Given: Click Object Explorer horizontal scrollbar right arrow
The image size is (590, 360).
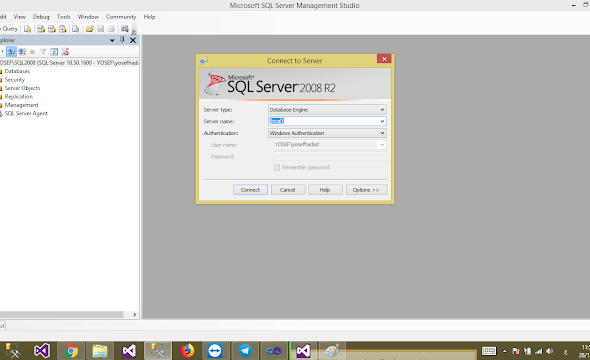Looking at the screenshot, I should pyautogui.click(x=135, y=314).
